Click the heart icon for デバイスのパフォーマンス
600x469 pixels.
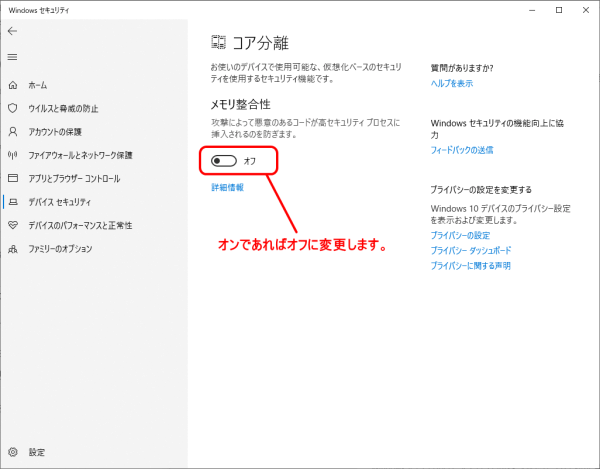point(13,225)
